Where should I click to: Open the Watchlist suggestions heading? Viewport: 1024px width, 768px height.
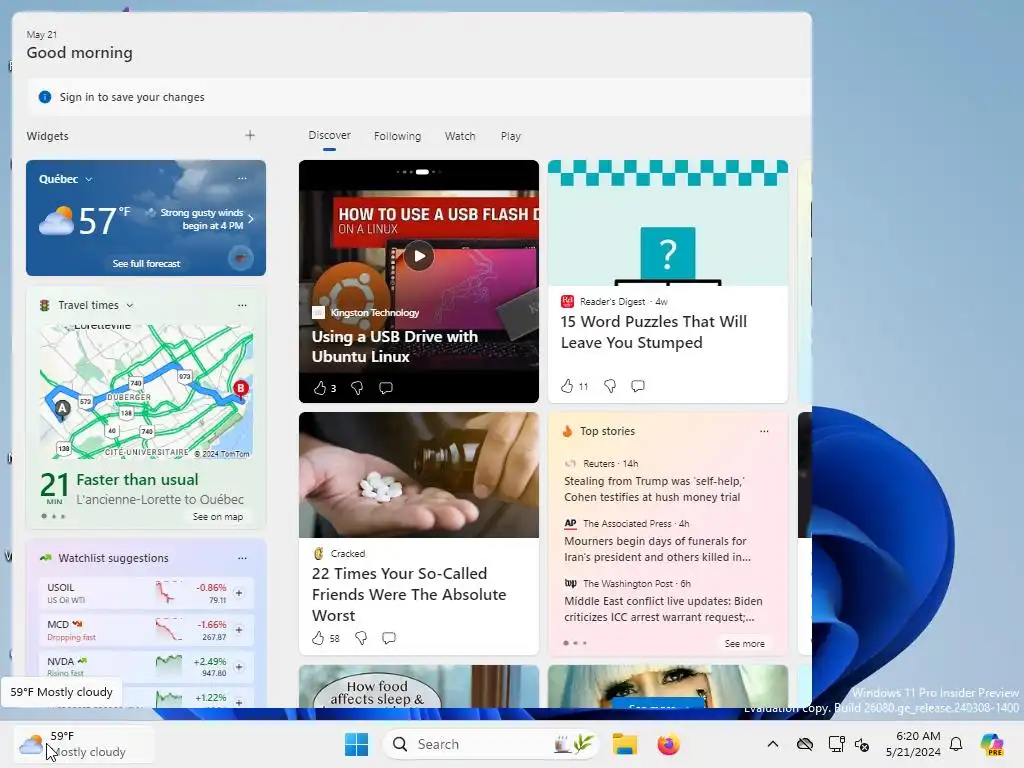click(114, 558)
